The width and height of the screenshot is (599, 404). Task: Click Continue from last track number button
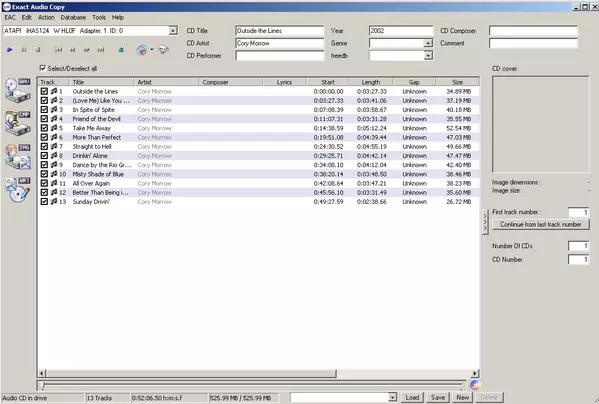pos(541,224)
